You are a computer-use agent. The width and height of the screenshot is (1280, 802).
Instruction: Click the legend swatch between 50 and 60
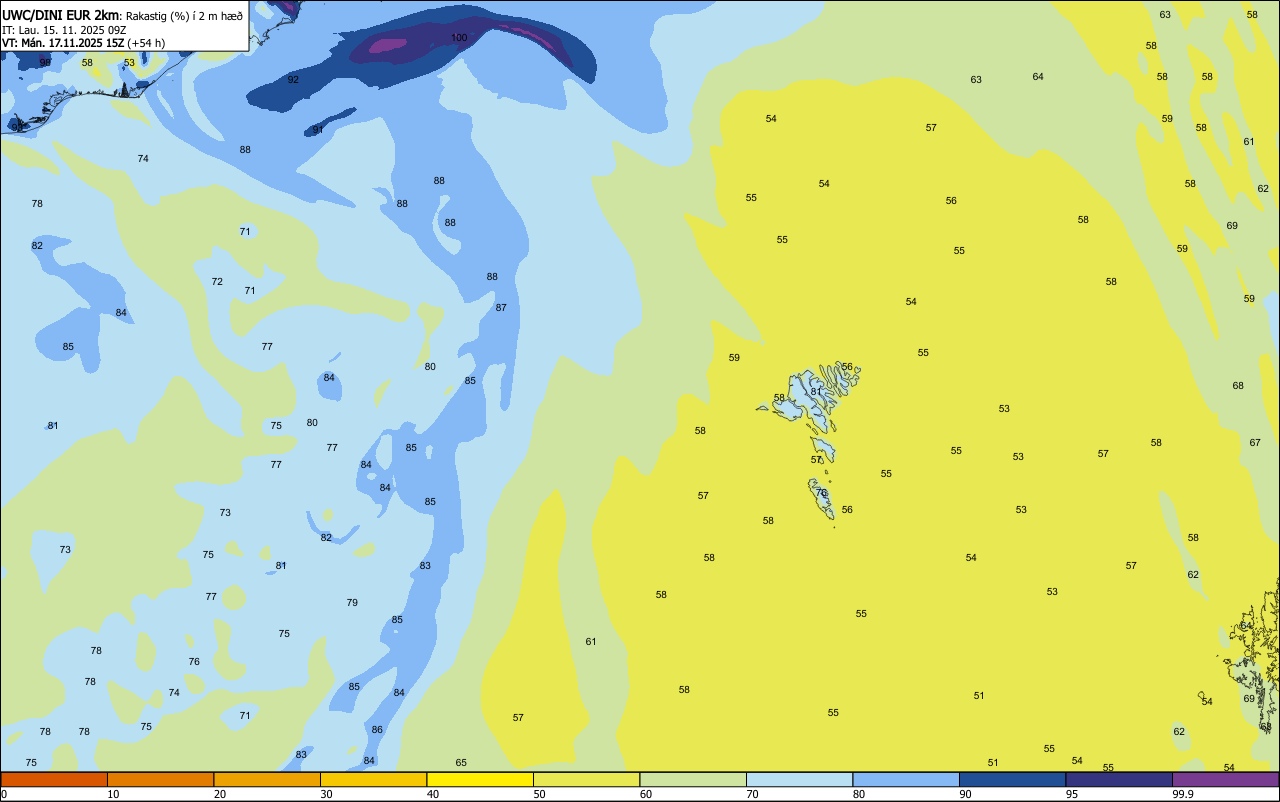click(586, 779)
